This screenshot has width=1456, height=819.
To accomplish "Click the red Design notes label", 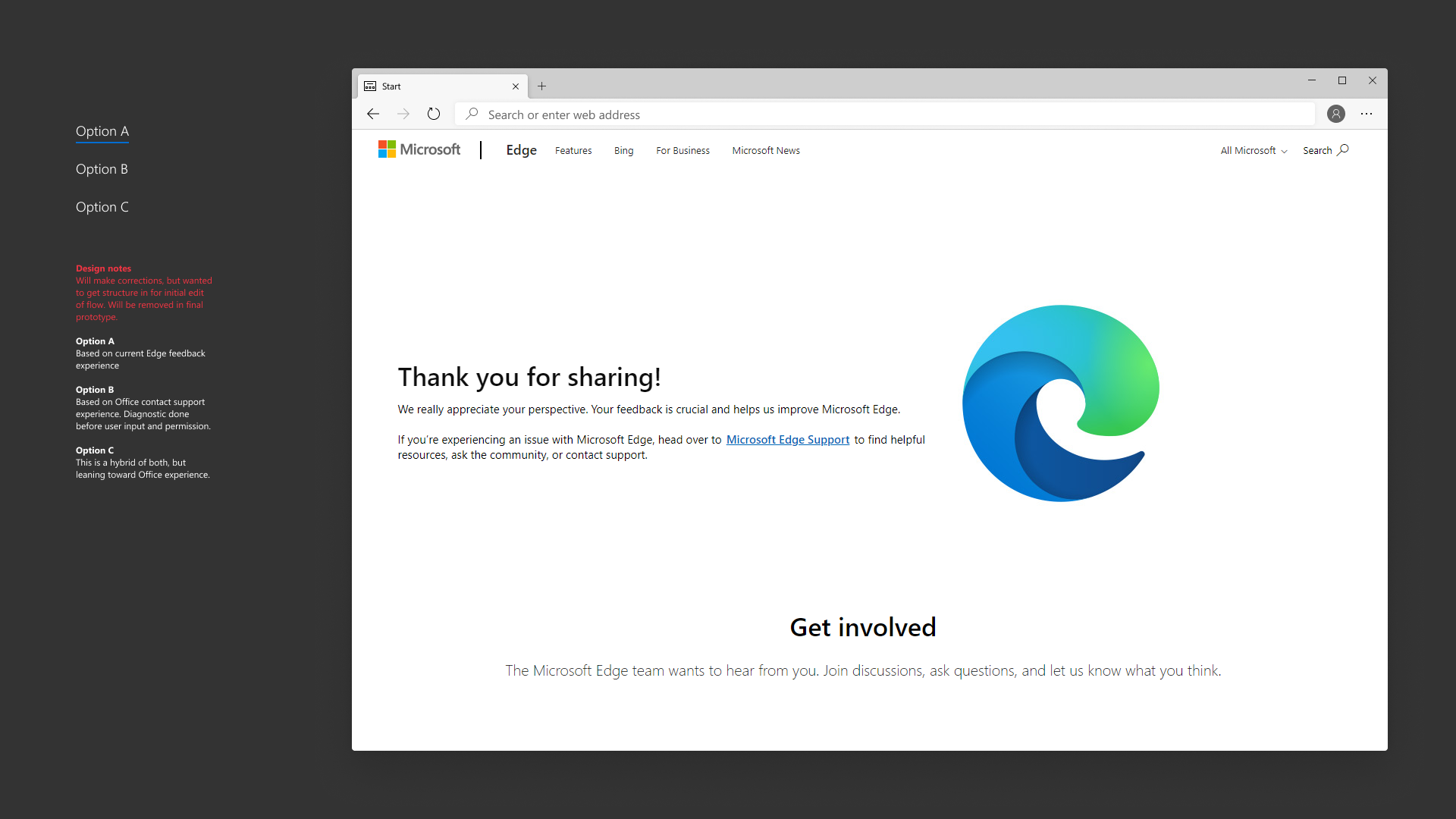I will pos(103,268).
